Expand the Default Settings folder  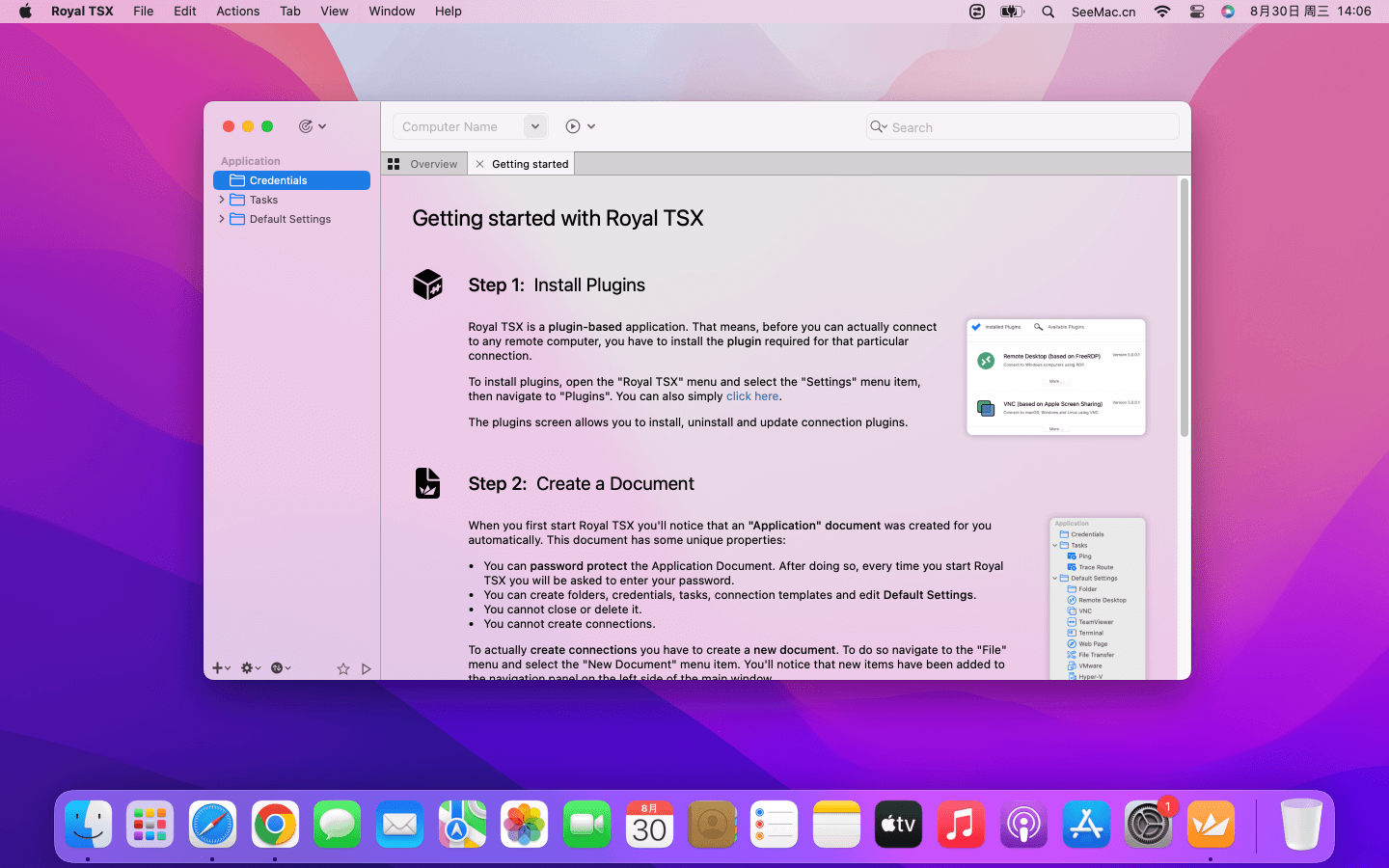222,219
